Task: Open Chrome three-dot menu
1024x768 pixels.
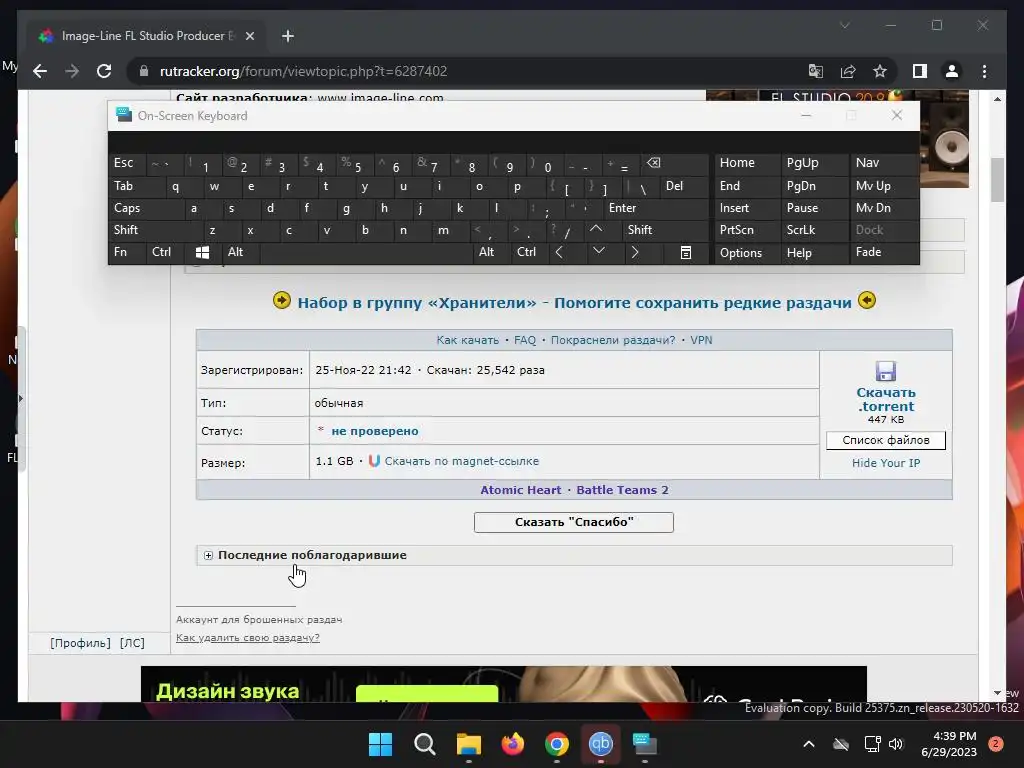Action: [984, 71]
